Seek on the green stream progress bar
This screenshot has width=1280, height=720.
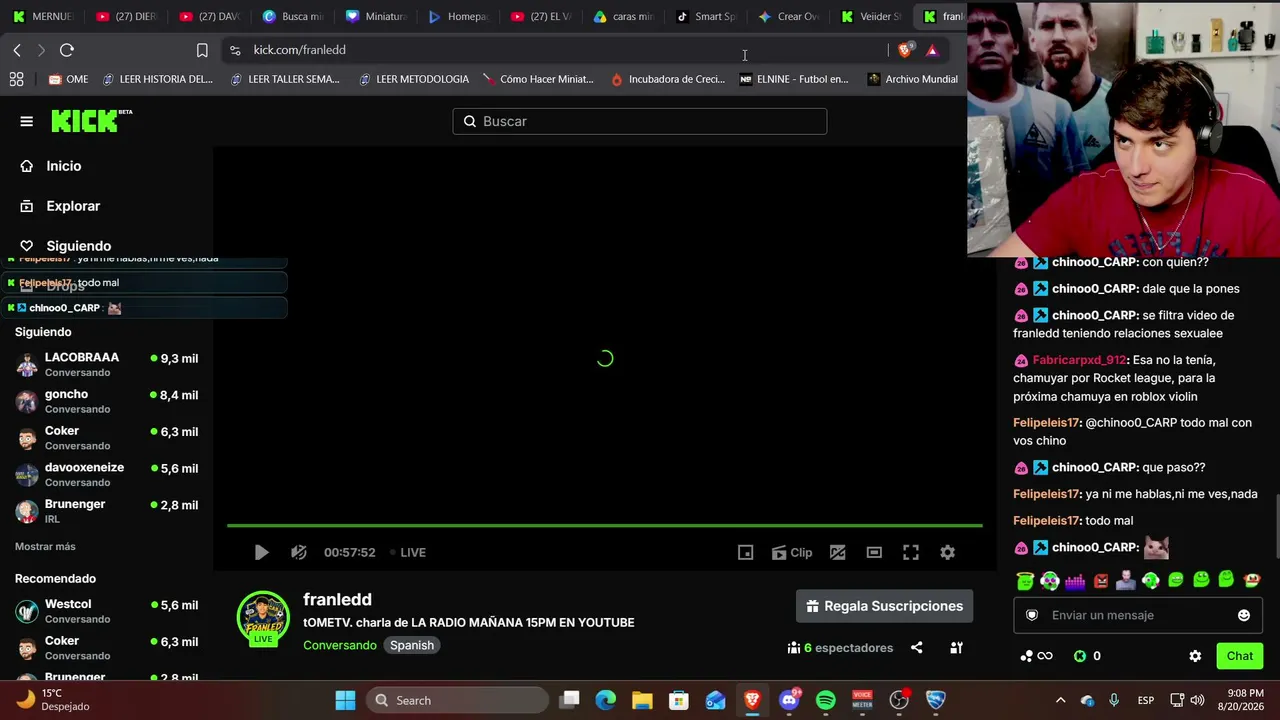pos(604,525)
